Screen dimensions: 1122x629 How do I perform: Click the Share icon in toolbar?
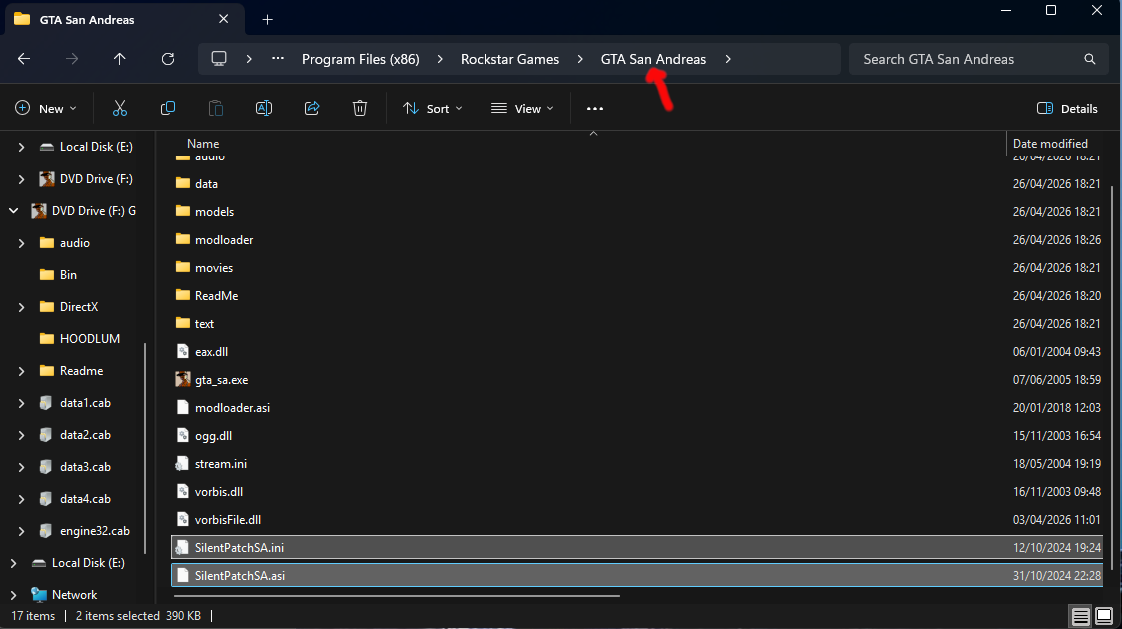312,108
